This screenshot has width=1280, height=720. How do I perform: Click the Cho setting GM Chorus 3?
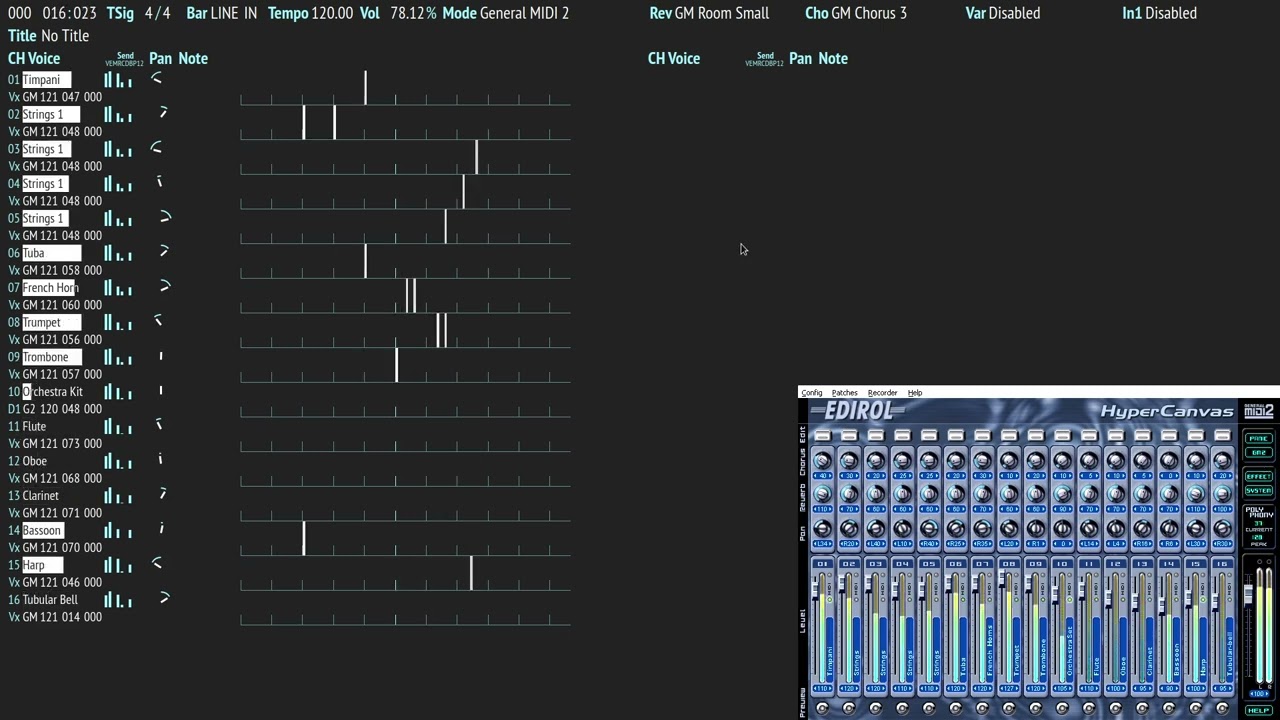pos(869,13)
